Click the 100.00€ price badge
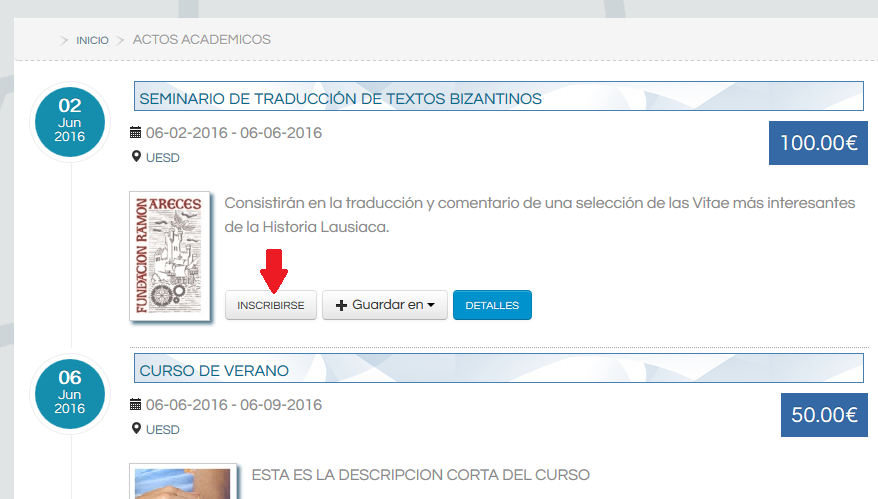 tap(818, 143)
